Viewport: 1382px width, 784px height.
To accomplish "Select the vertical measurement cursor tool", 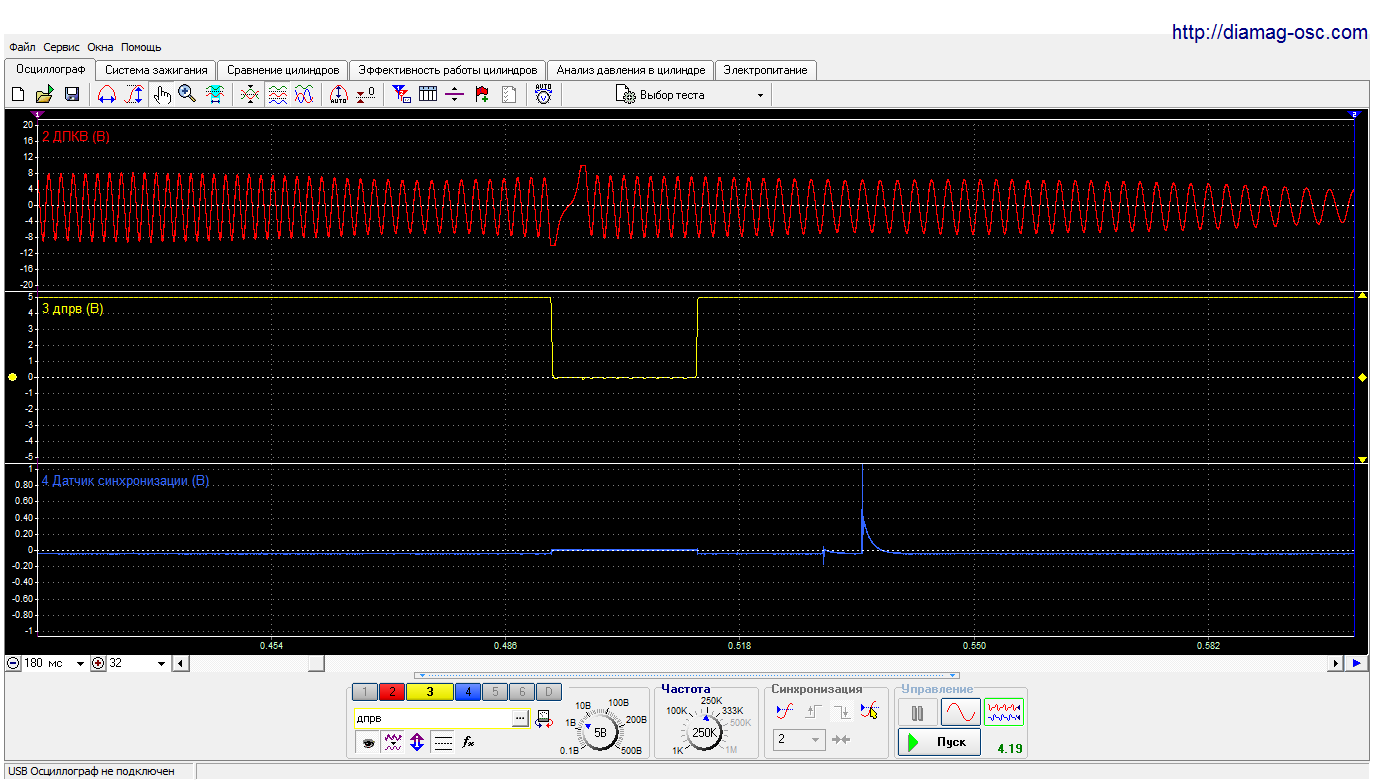I will (x=134, y=95).
